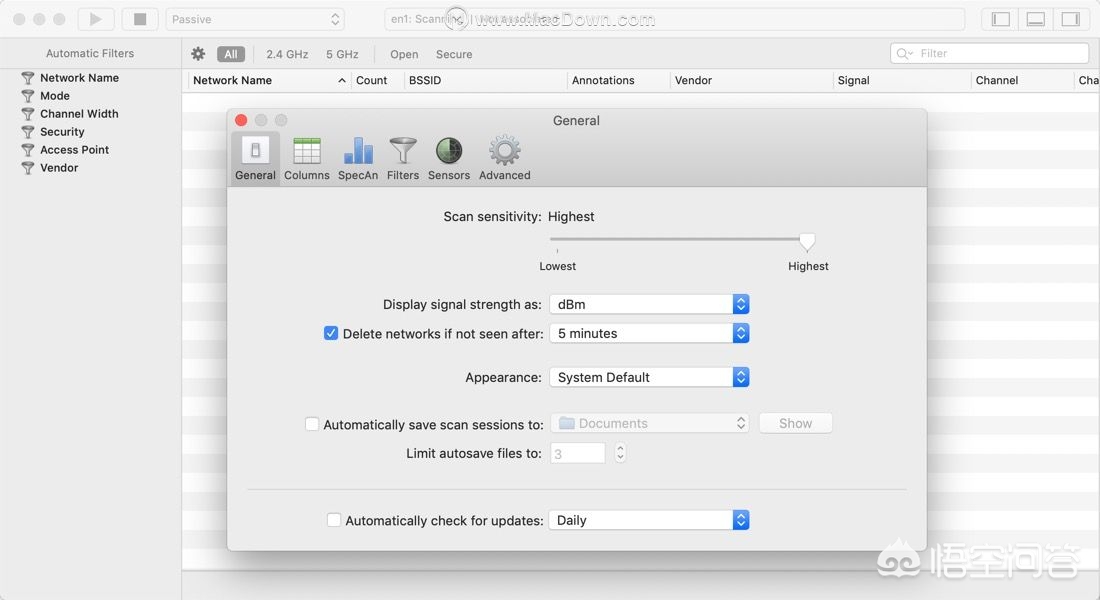Click the scan sensitivity slider handle
1100x600 pixels.
coord(807,241)
